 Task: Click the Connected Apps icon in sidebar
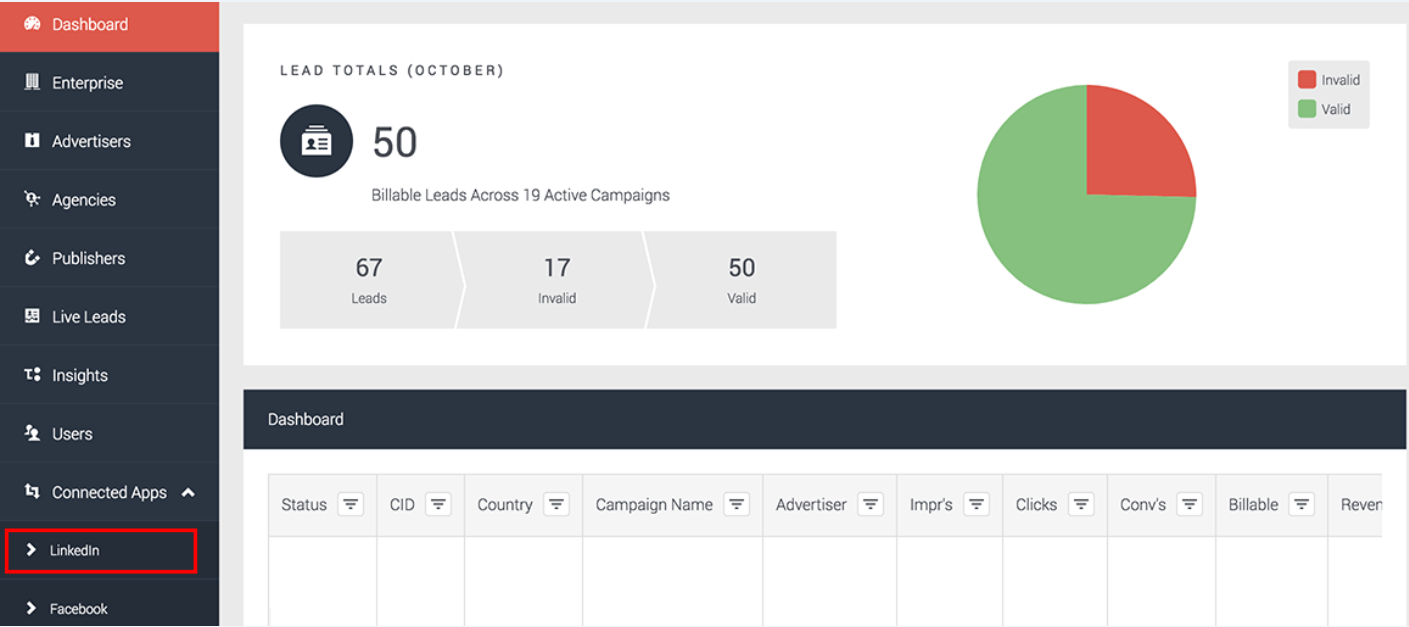tap(32, 492)
